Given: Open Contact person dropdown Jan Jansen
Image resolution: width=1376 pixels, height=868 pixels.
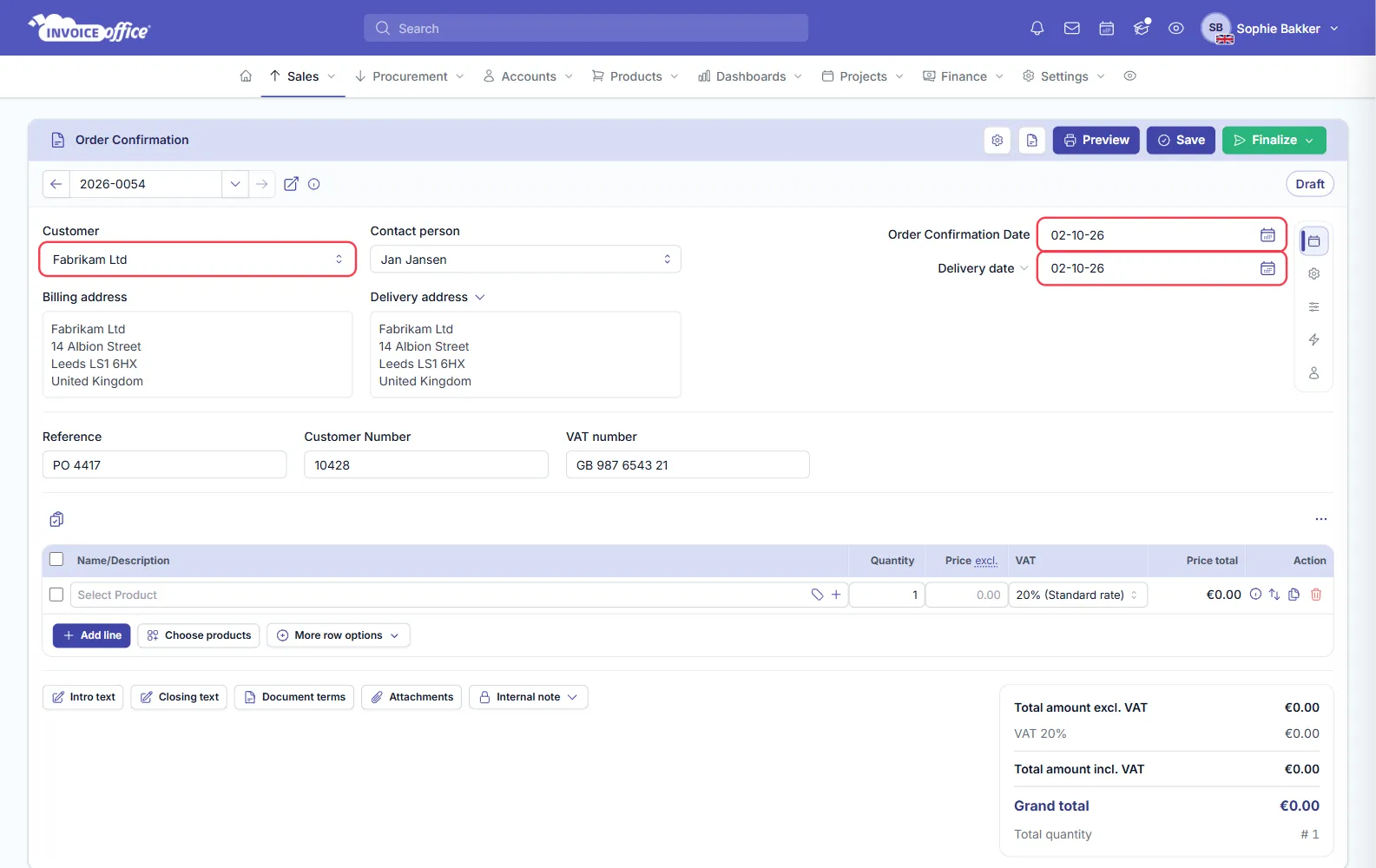Looking at the screenshot, I should pos(525,260).
